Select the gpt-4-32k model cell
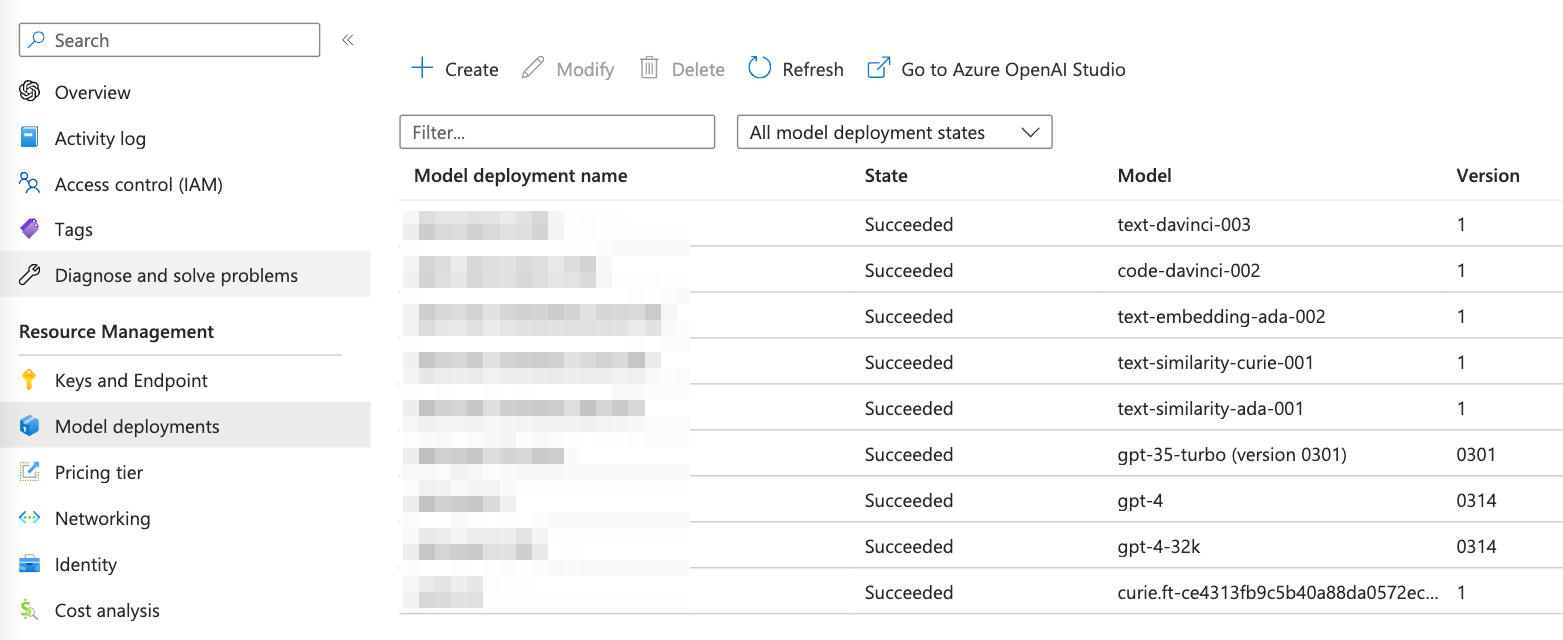 tap(1158, 546)
